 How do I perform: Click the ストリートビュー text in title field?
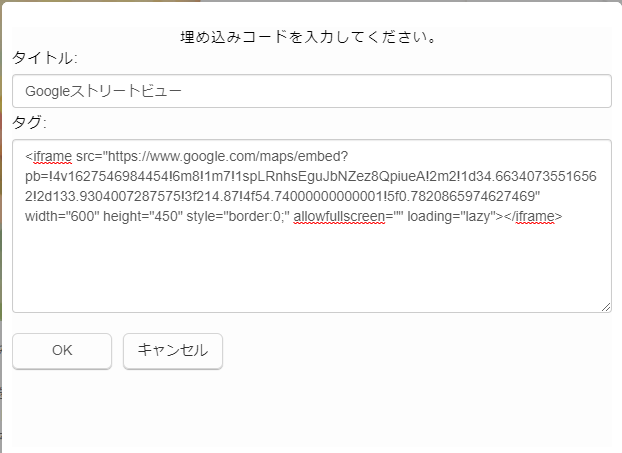point(126,91)
